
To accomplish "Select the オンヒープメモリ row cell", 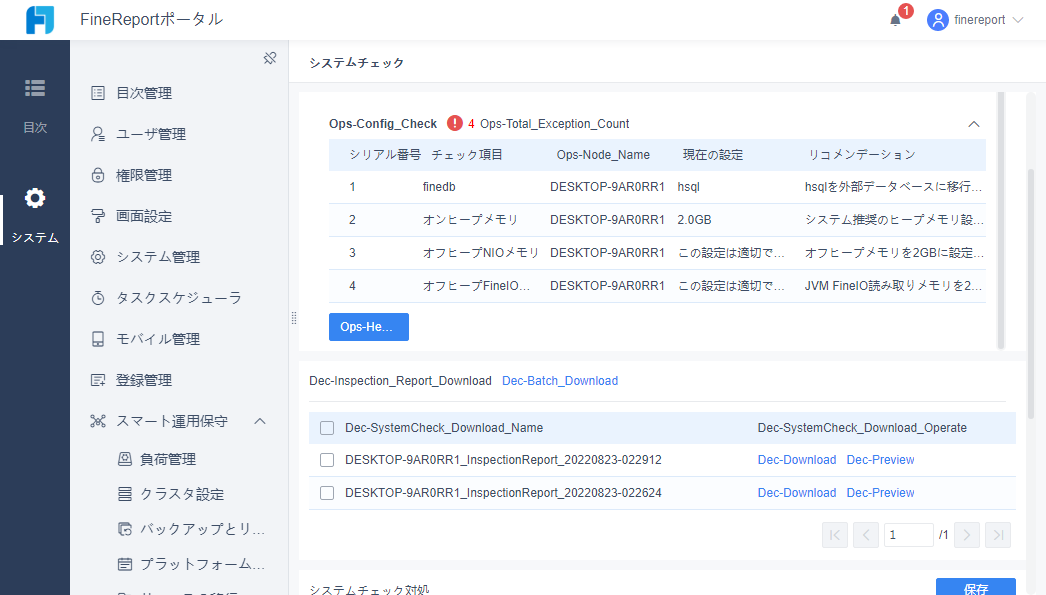I will tap(470, 220).
